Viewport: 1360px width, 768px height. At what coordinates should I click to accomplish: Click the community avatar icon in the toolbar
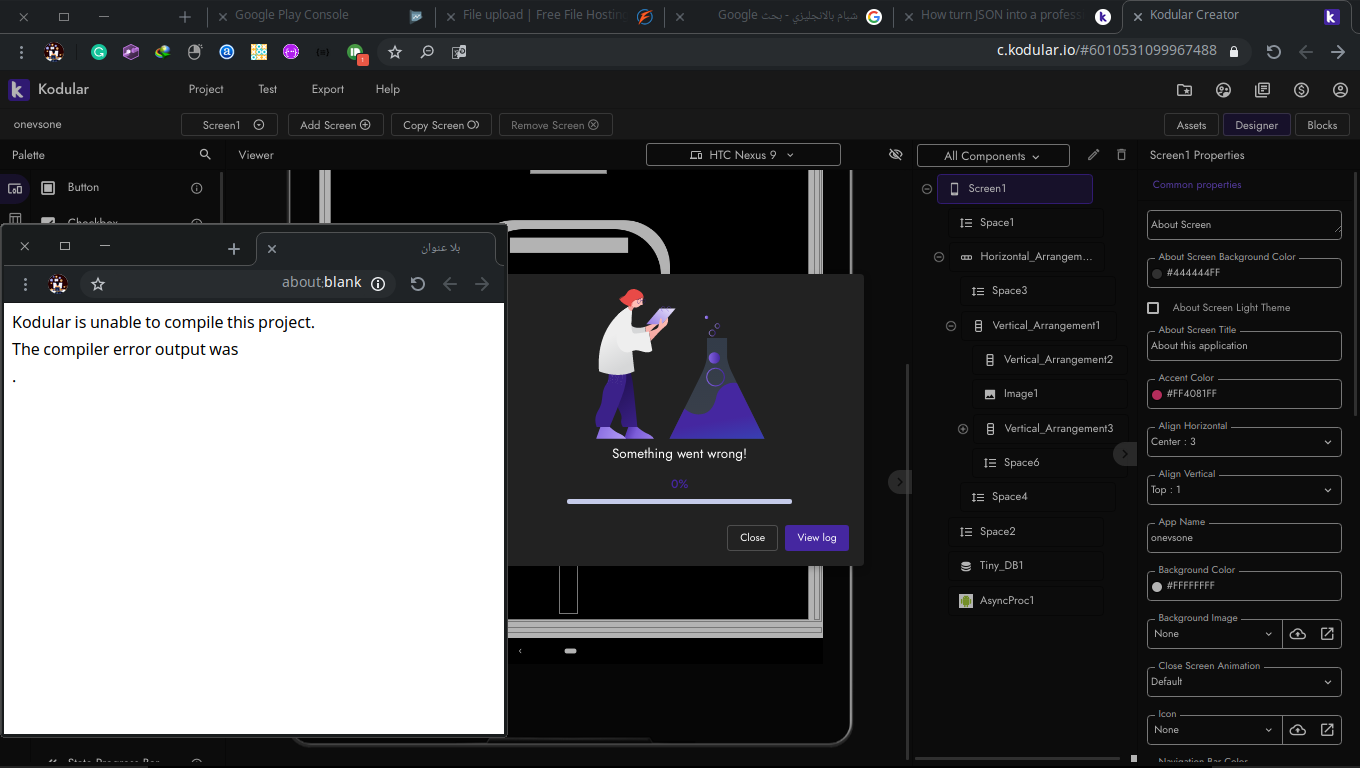click(x=1223, y=89)
